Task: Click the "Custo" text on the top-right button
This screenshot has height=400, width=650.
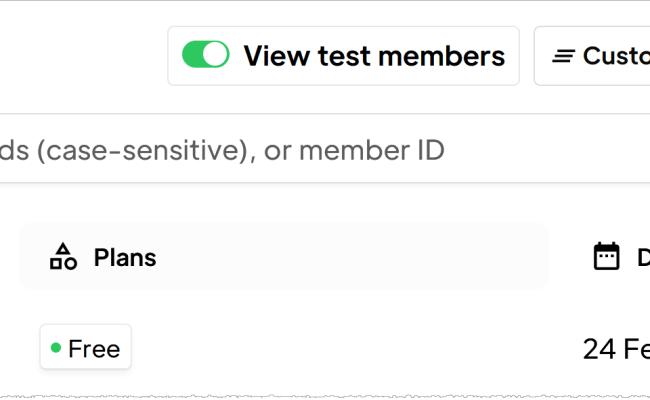Action: pyautogui.click(x=615, y=56)
